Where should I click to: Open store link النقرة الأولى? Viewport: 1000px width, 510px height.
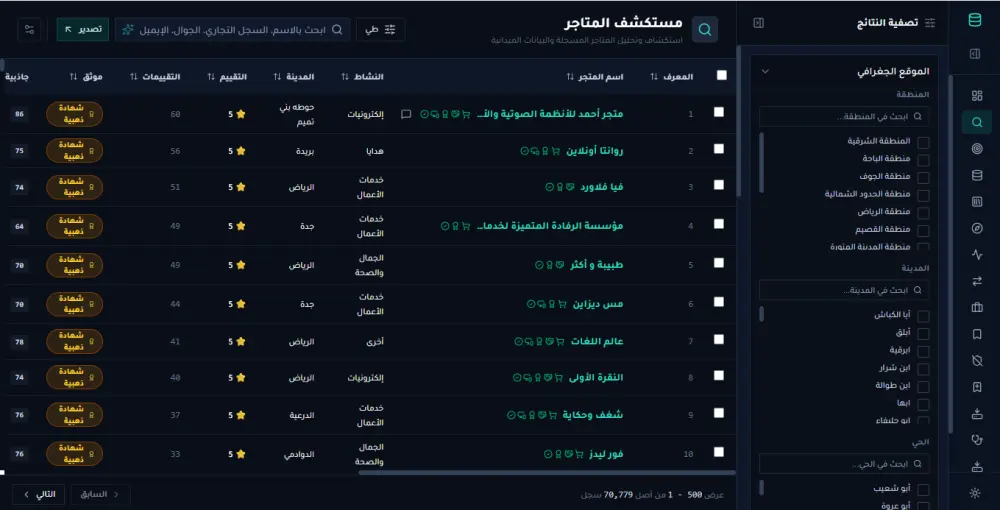coord(595,377)
